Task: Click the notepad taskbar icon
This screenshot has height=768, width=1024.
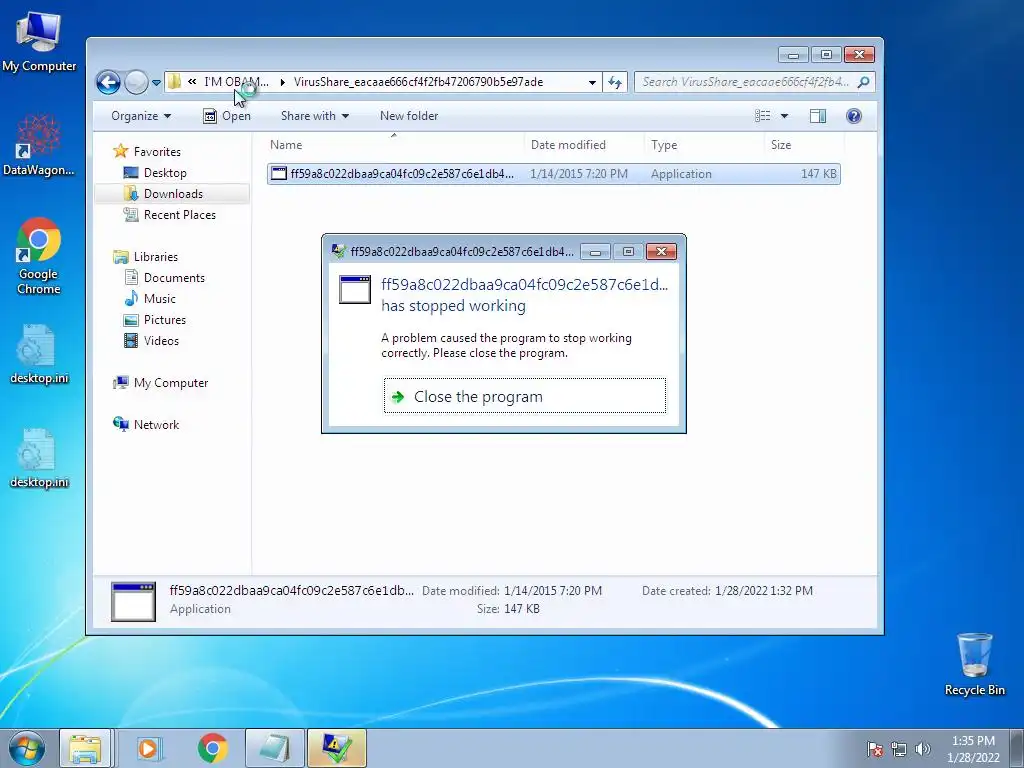Action: point(275,748)
